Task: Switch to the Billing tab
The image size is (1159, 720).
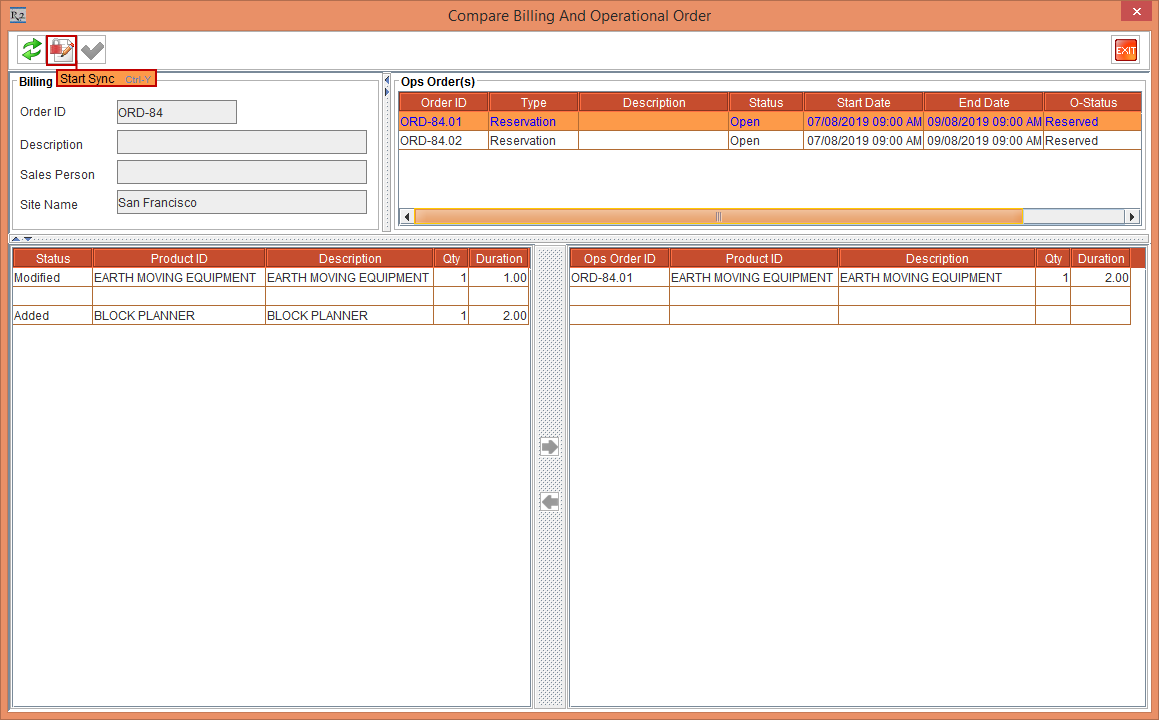Action: (34, 81)
